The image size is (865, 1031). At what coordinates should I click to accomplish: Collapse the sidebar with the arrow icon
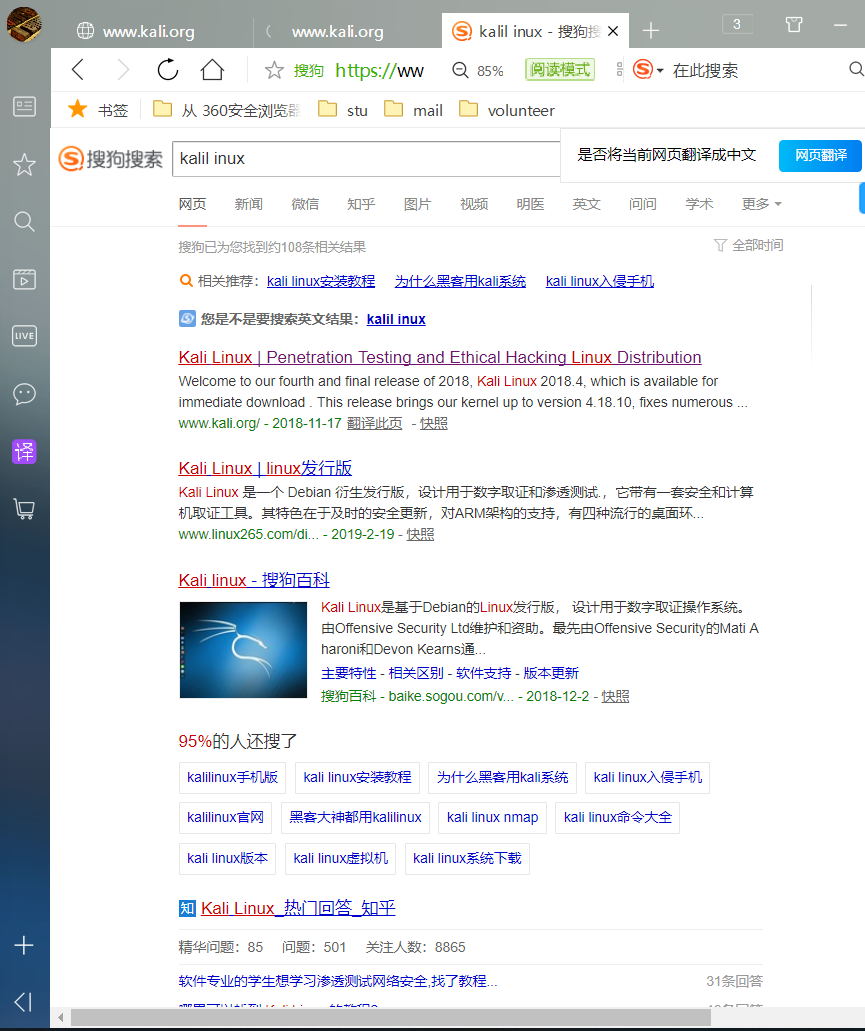pos(24,1002)
